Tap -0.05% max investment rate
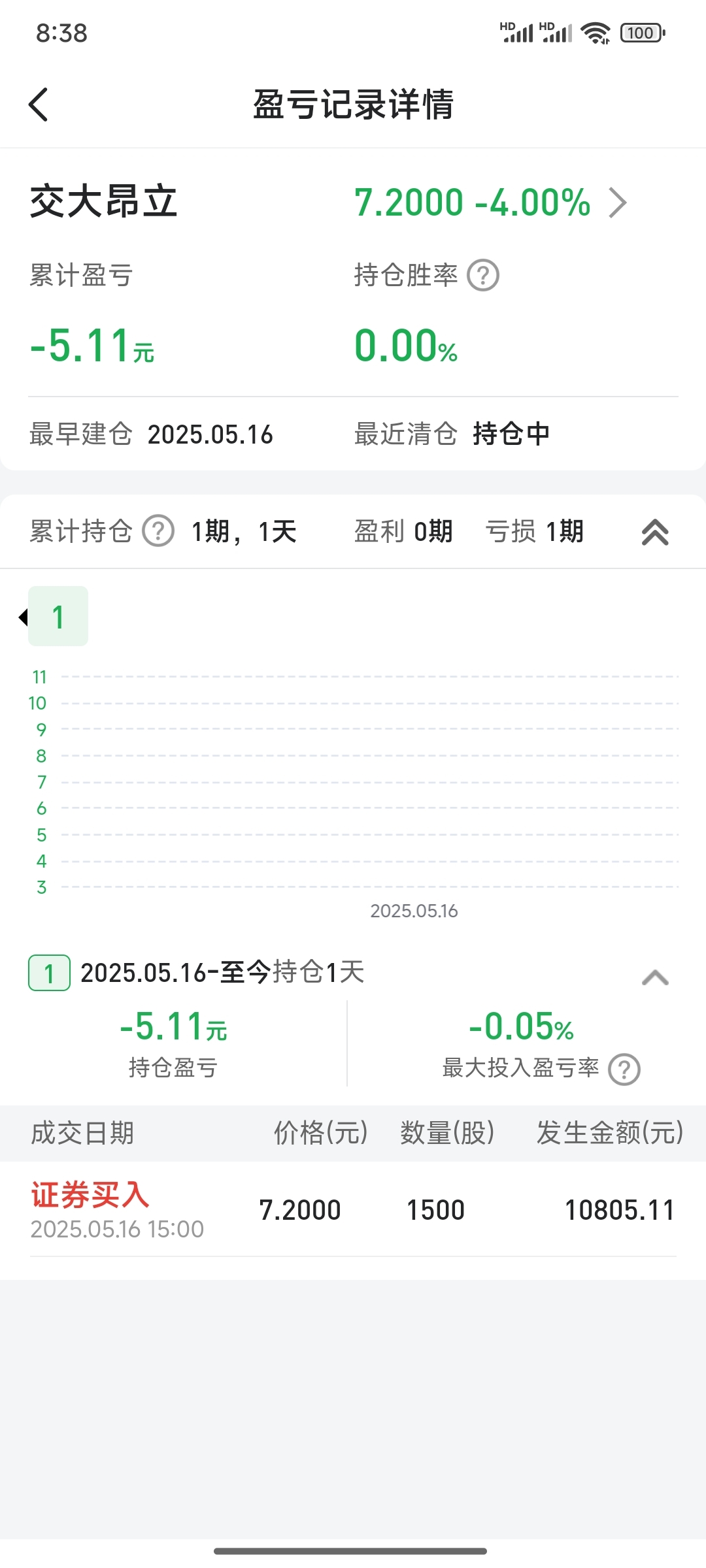 pos(521,1026)
